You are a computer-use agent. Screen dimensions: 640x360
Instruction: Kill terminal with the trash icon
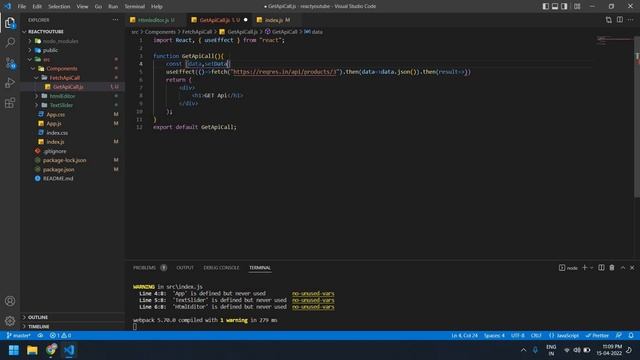(612, 267)
